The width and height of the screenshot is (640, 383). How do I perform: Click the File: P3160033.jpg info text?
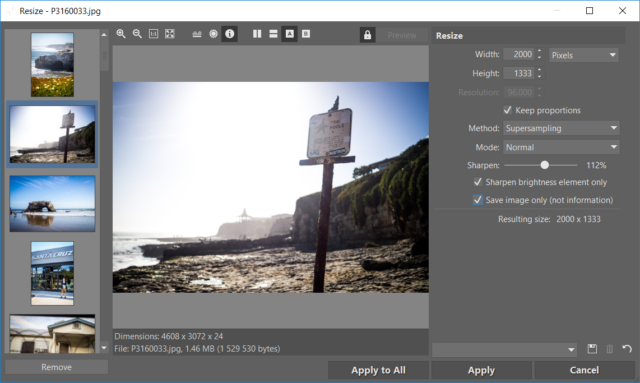pyautogui.click(x=197, y=349)
